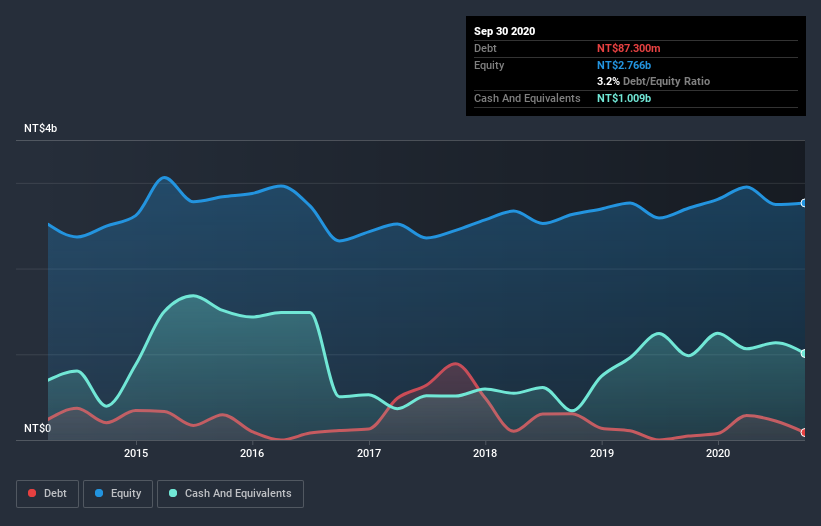Click the NT$2.766b equity value

624,65
